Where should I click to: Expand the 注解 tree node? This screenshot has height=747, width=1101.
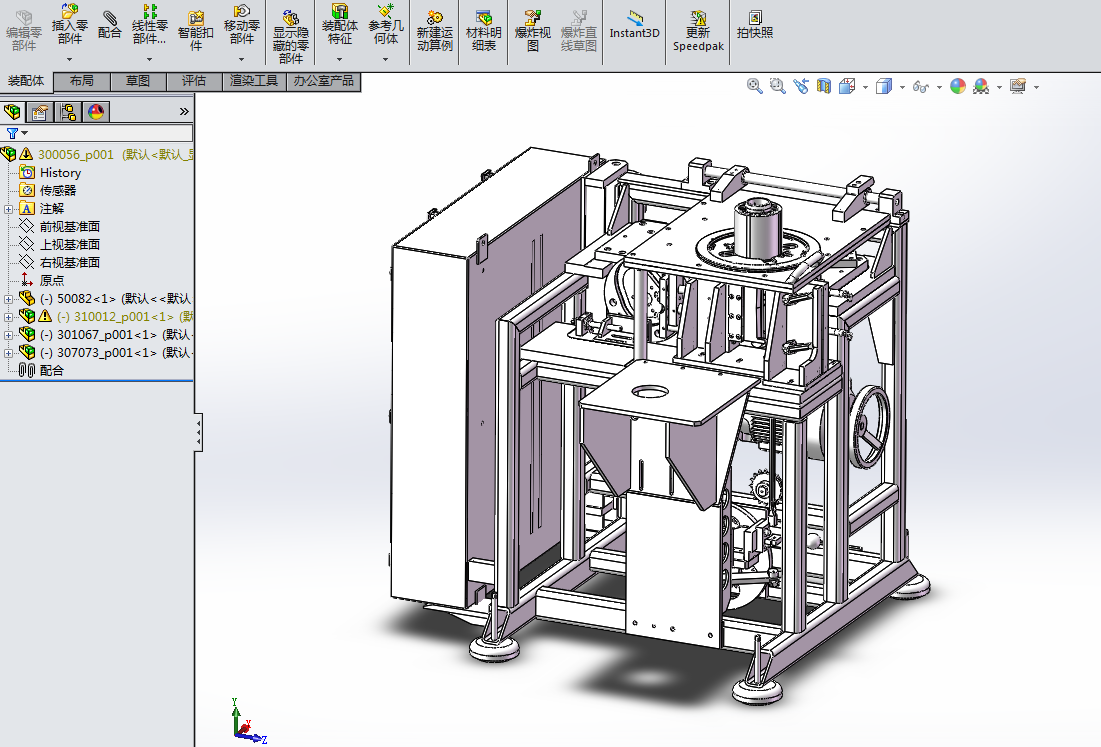click(9, 209)
